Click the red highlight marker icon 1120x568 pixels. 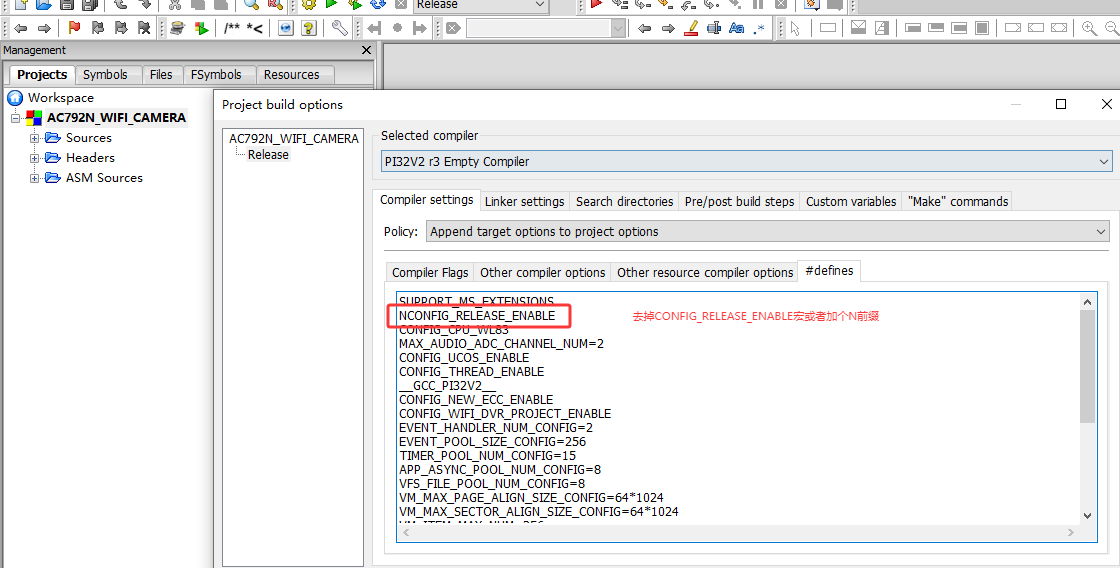tap(691, 28)
